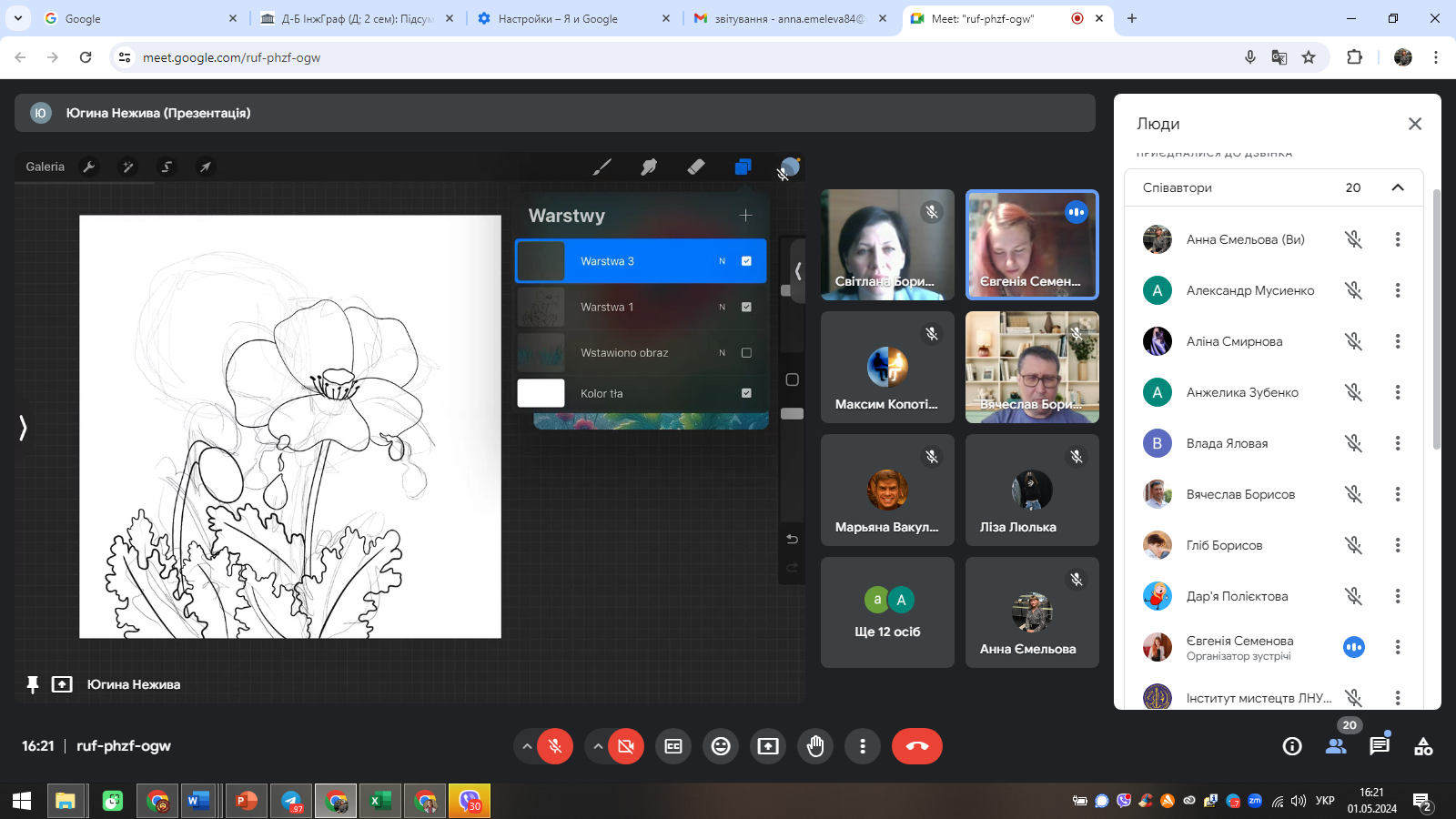1456x819 pixels.
Task: Add a new layer with plus icon
Action: pos(745,216)
